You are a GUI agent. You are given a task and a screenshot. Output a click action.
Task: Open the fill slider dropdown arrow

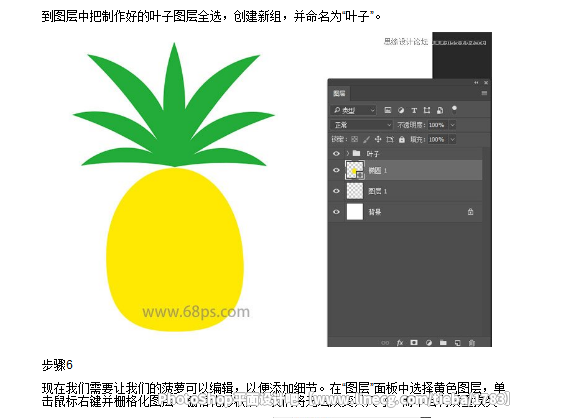pyautogui.click(x=452, y=139)
